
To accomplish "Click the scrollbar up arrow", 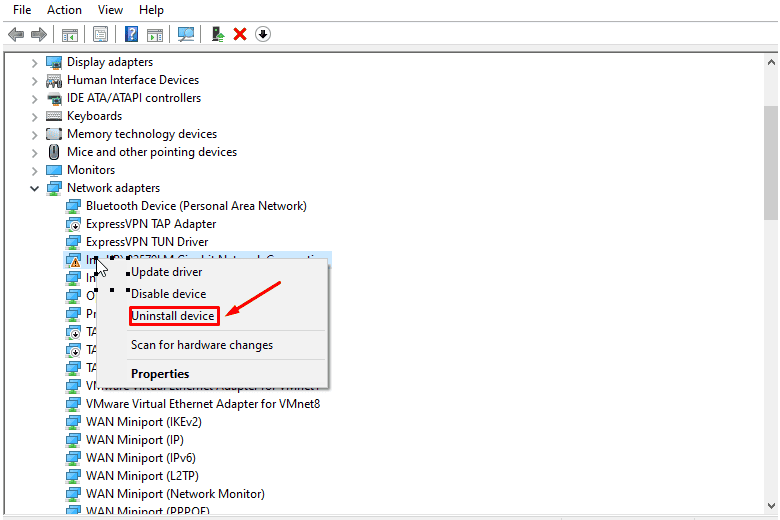I will (771, 62).
